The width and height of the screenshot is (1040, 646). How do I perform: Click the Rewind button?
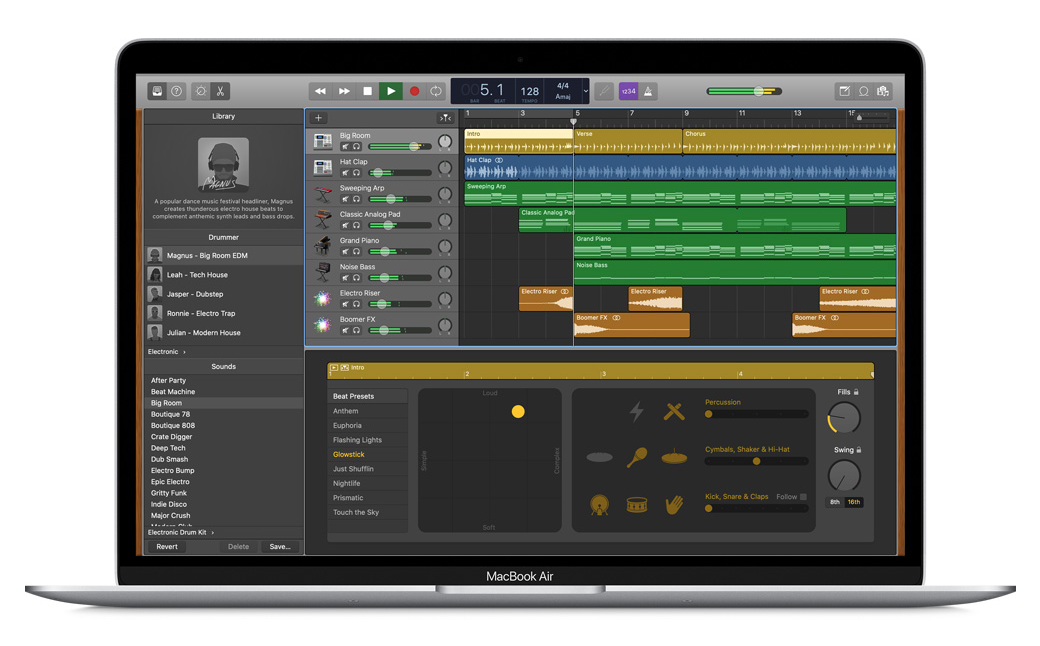[320, 91]
